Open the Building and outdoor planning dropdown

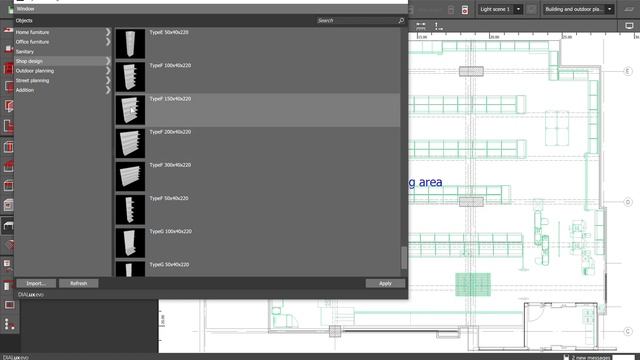(609, 9)
